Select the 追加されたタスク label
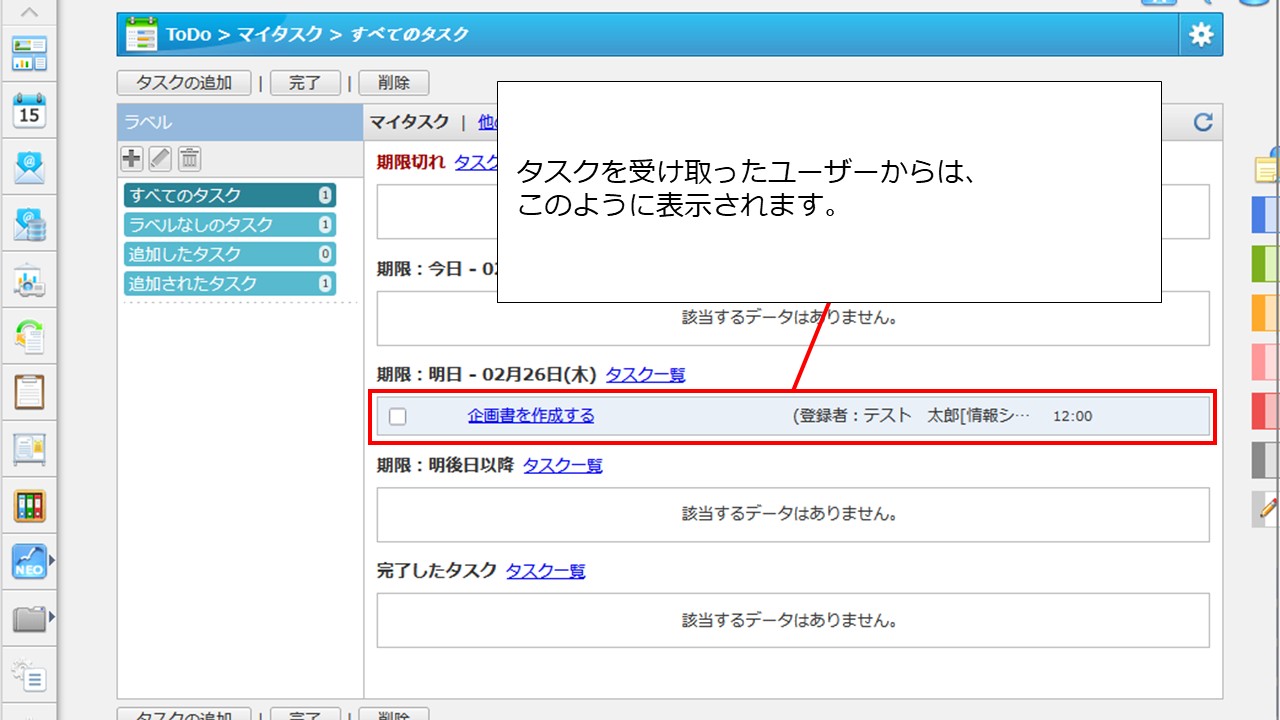 (229, 283)
